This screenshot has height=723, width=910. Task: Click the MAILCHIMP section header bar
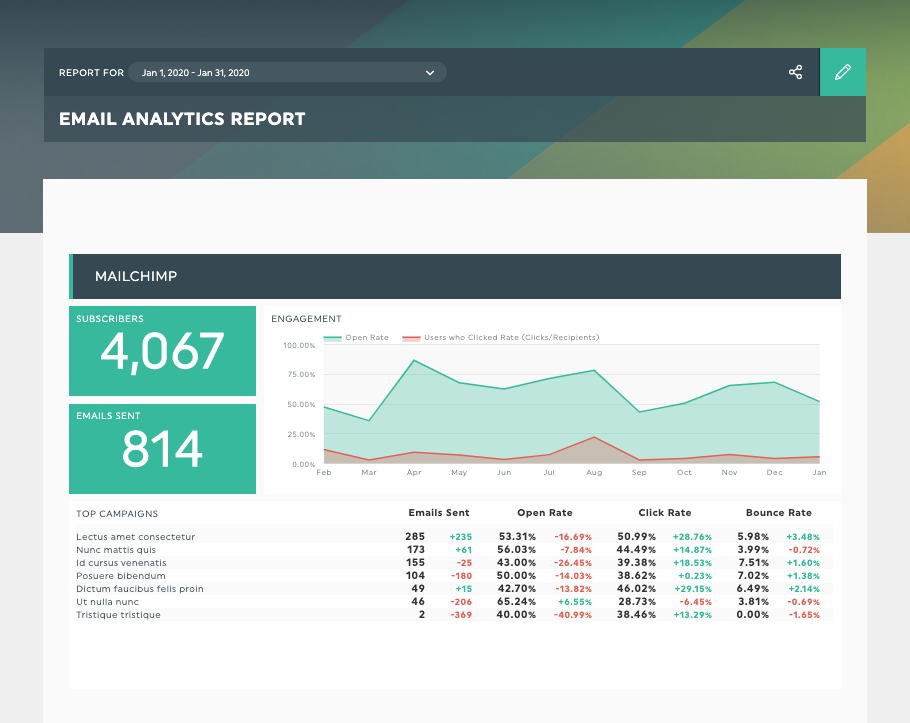point(455,277)
